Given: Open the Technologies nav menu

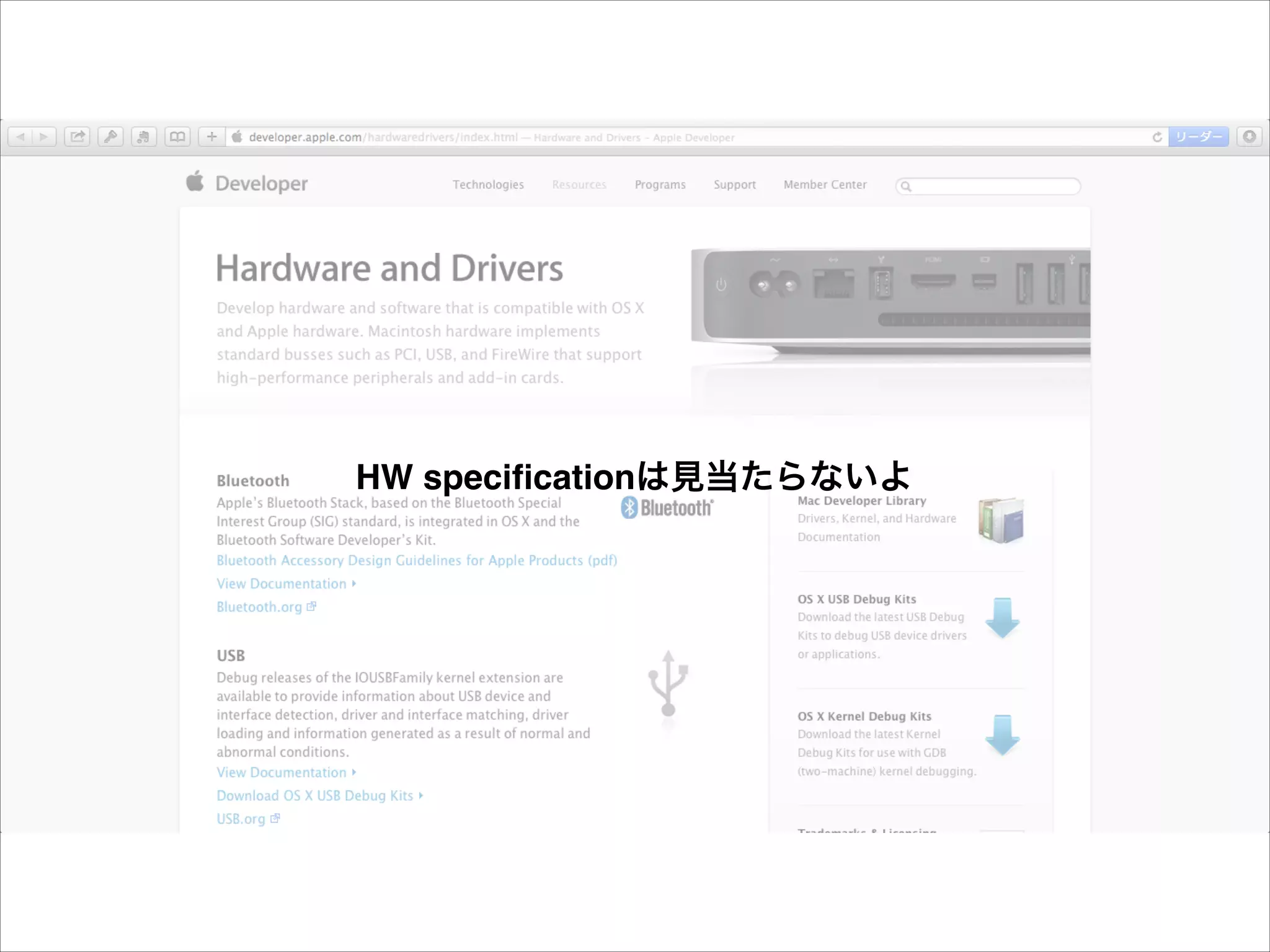Looking at the screenshot, I should [x=488, y=185].
